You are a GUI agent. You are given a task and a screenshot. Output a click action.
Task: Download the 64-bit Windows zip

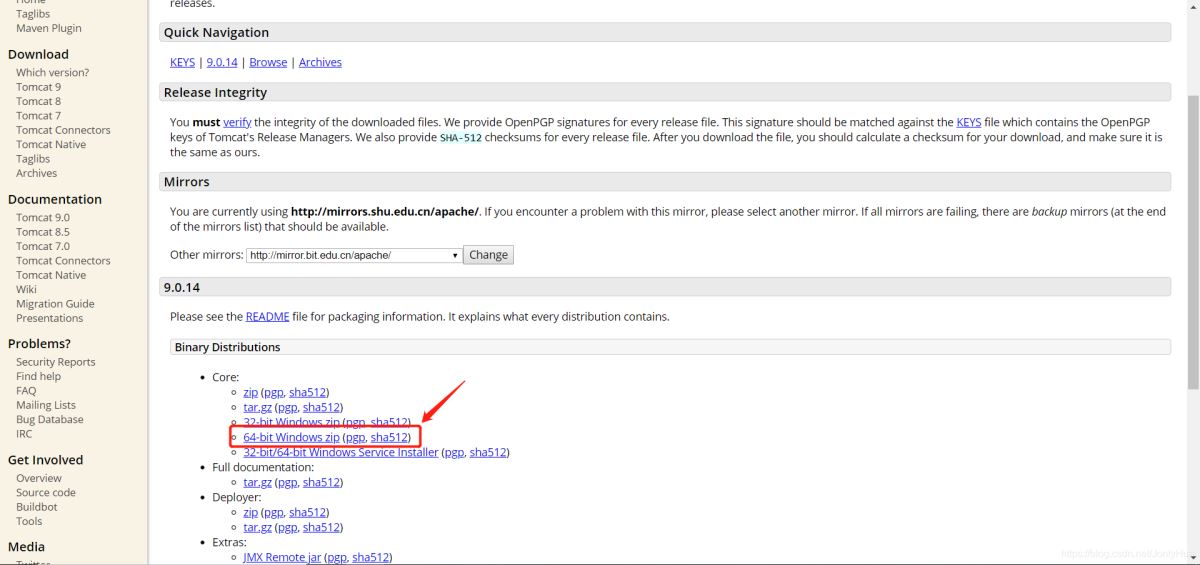[291, 438]
